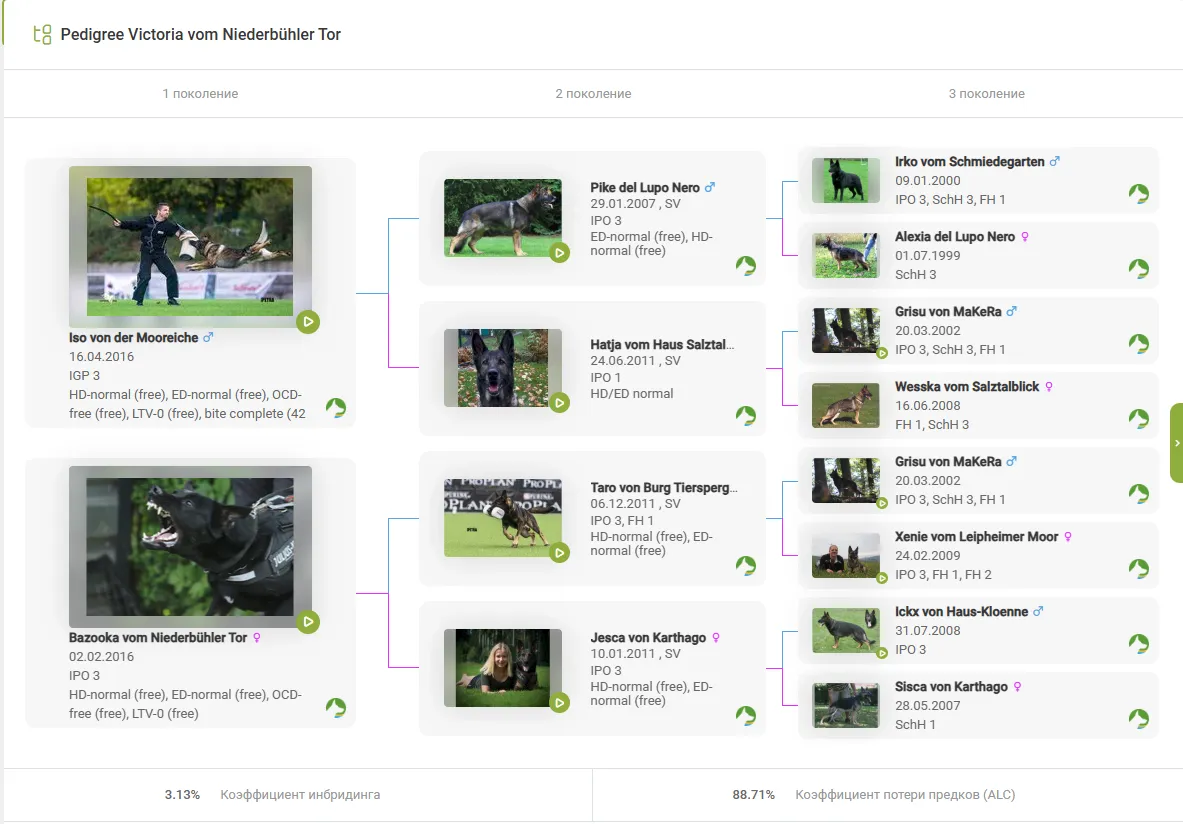The image size is (1183, 824).
Task: Open green pedigree icon for Hatja vom Haus Salztalblick
Action: pos(745,415)
